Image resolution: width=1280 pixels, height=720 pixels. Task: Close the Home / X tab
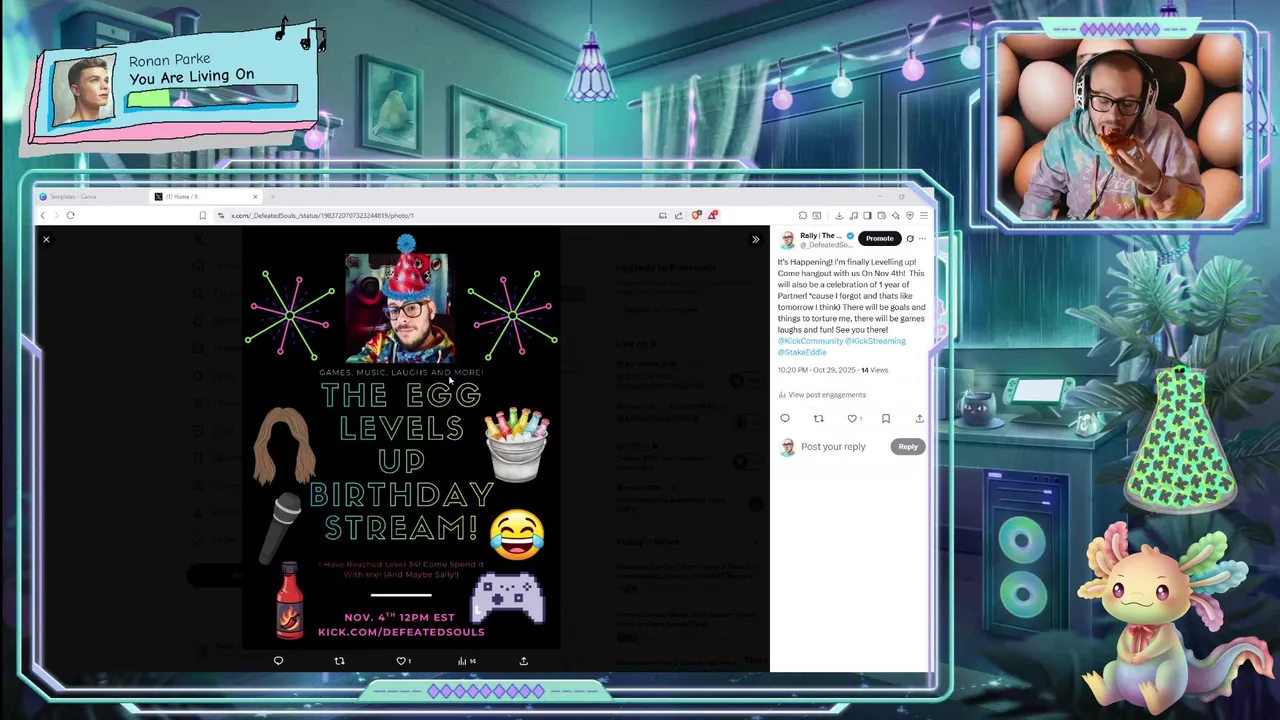(255, 196)
